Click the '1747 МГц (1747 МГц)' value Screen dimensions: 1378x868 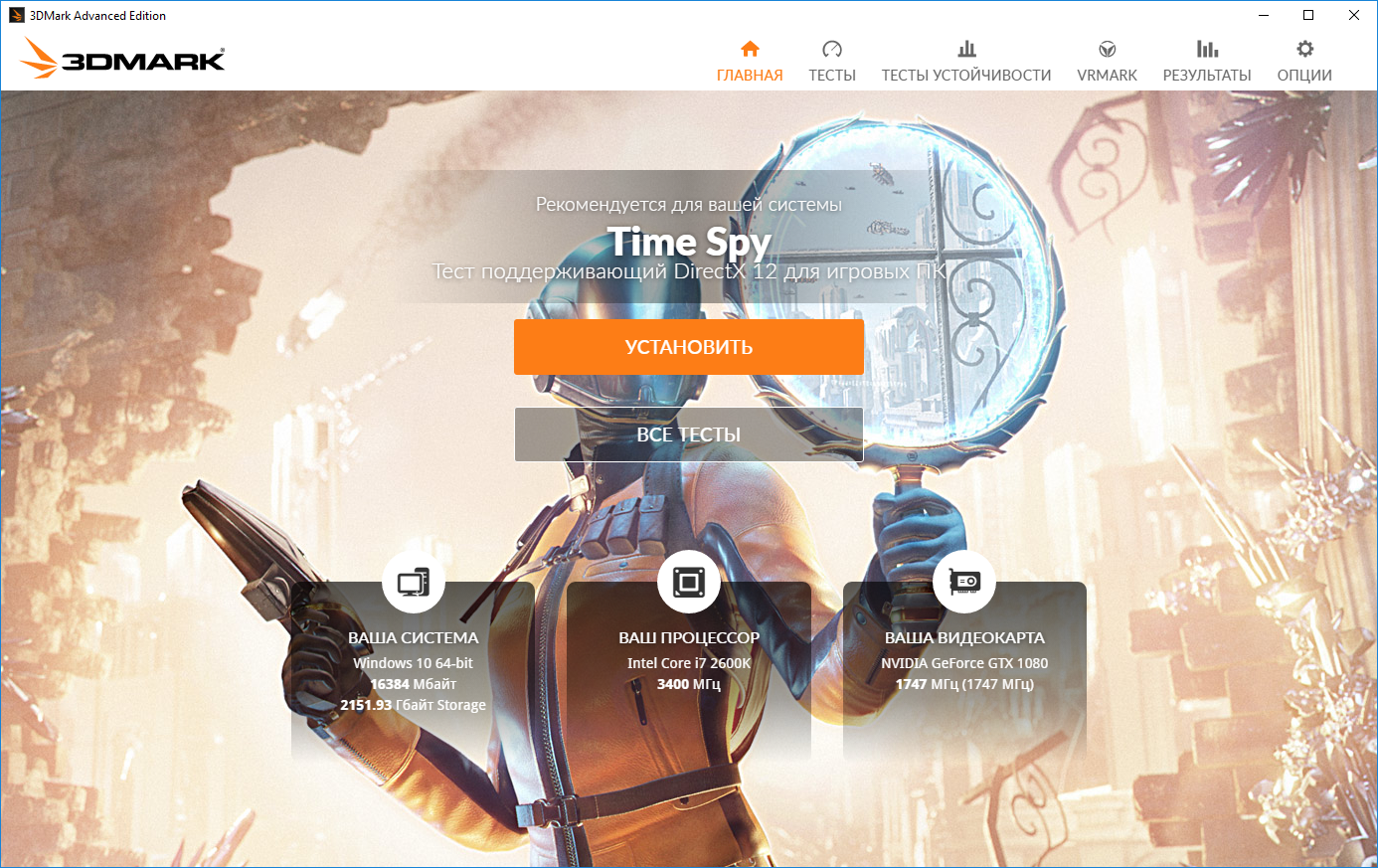[x=964, y=684]
